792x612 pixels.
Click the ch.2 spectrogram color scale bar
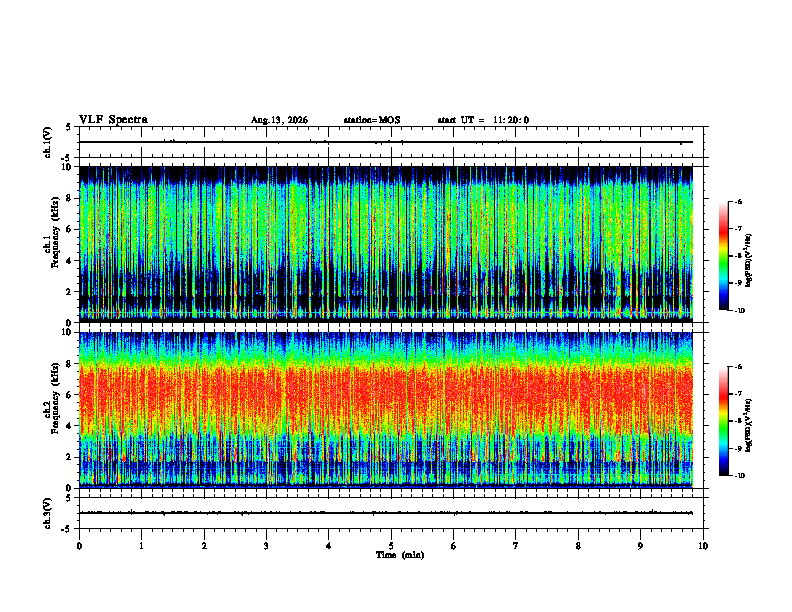click(x=723, y=421)
